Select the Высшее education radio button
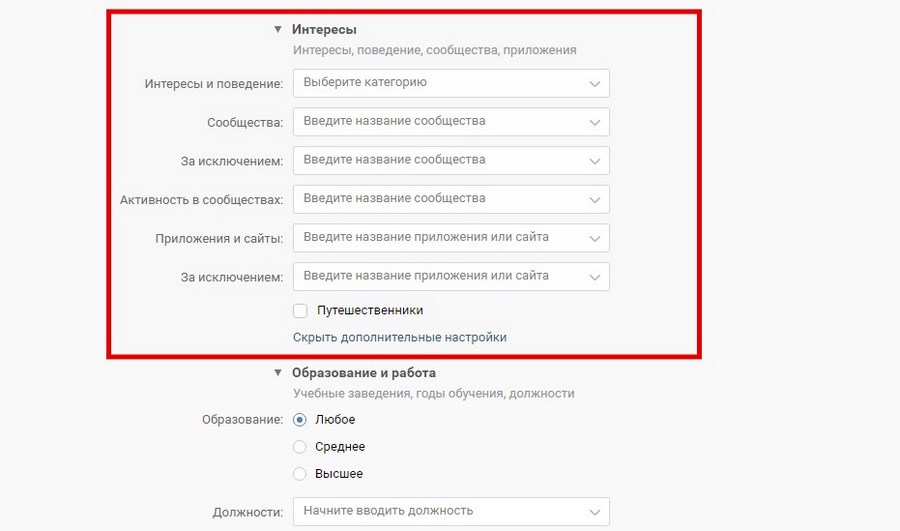900x531 pixels. (300, 474)
